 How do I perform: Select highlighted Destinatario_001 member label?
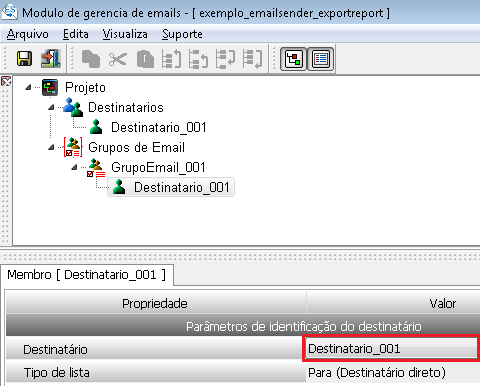tap(182, 187)
